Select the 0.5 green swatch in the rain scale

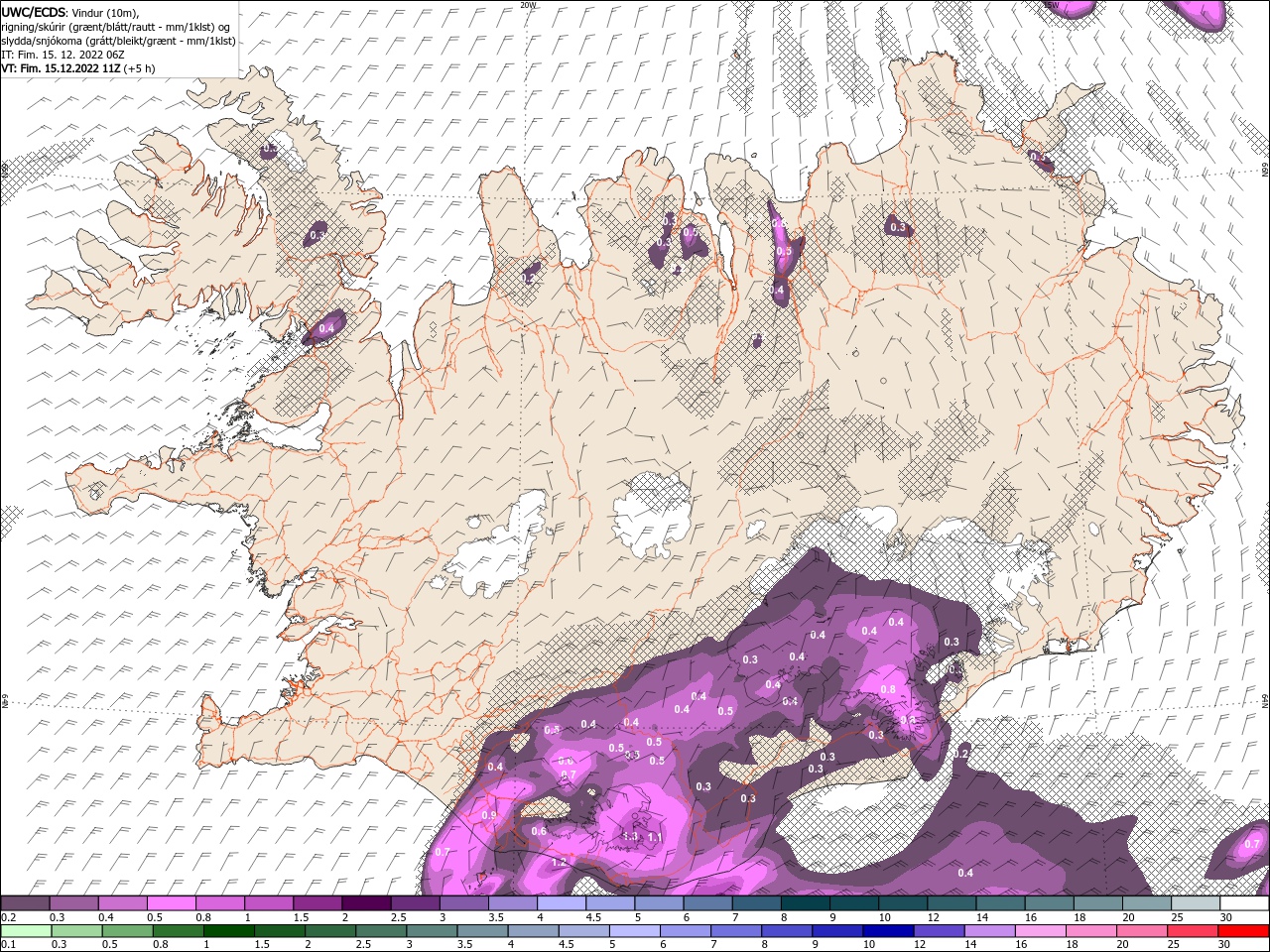pos(127,931)
